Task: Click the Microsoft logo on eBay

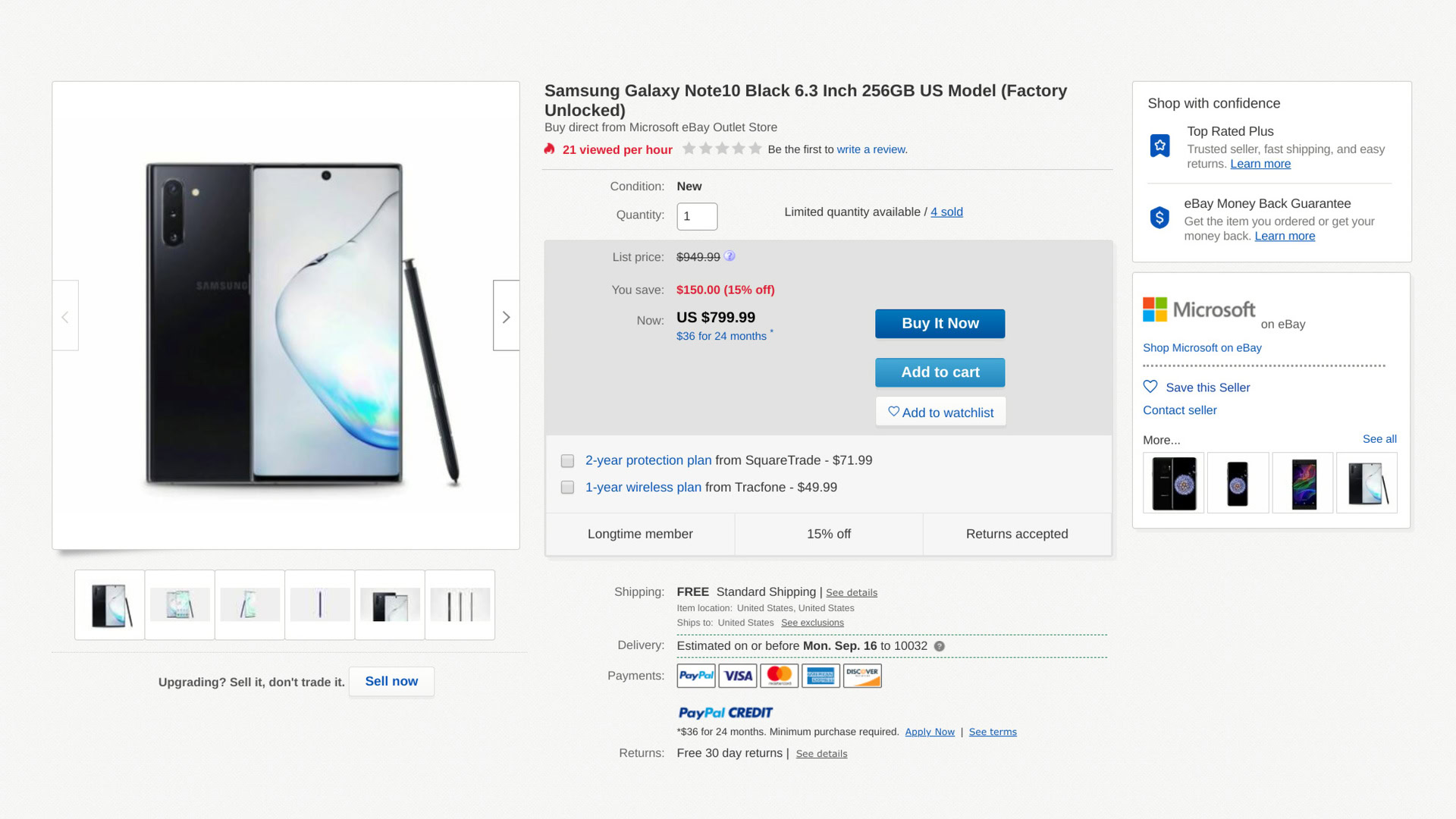Action: pos(1199,309)
